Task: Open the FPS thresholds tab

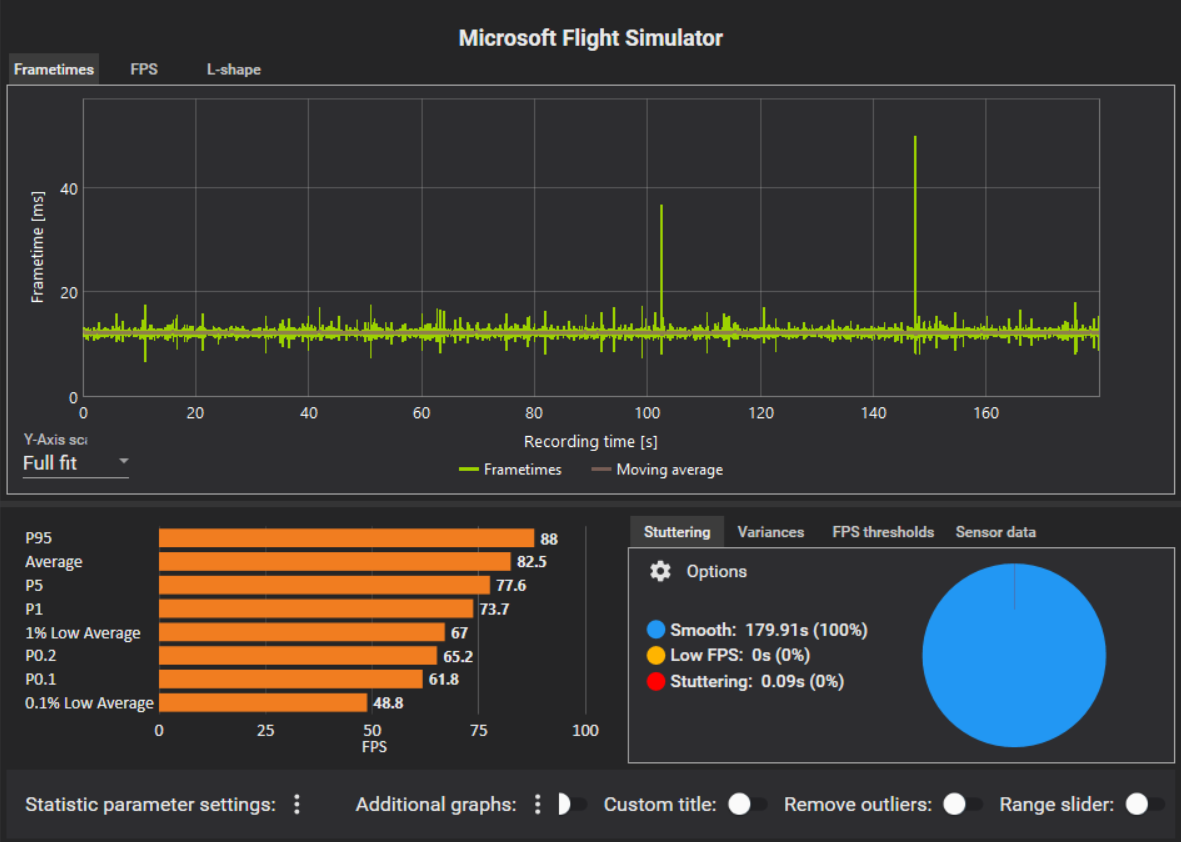Action: coord(883,532)
